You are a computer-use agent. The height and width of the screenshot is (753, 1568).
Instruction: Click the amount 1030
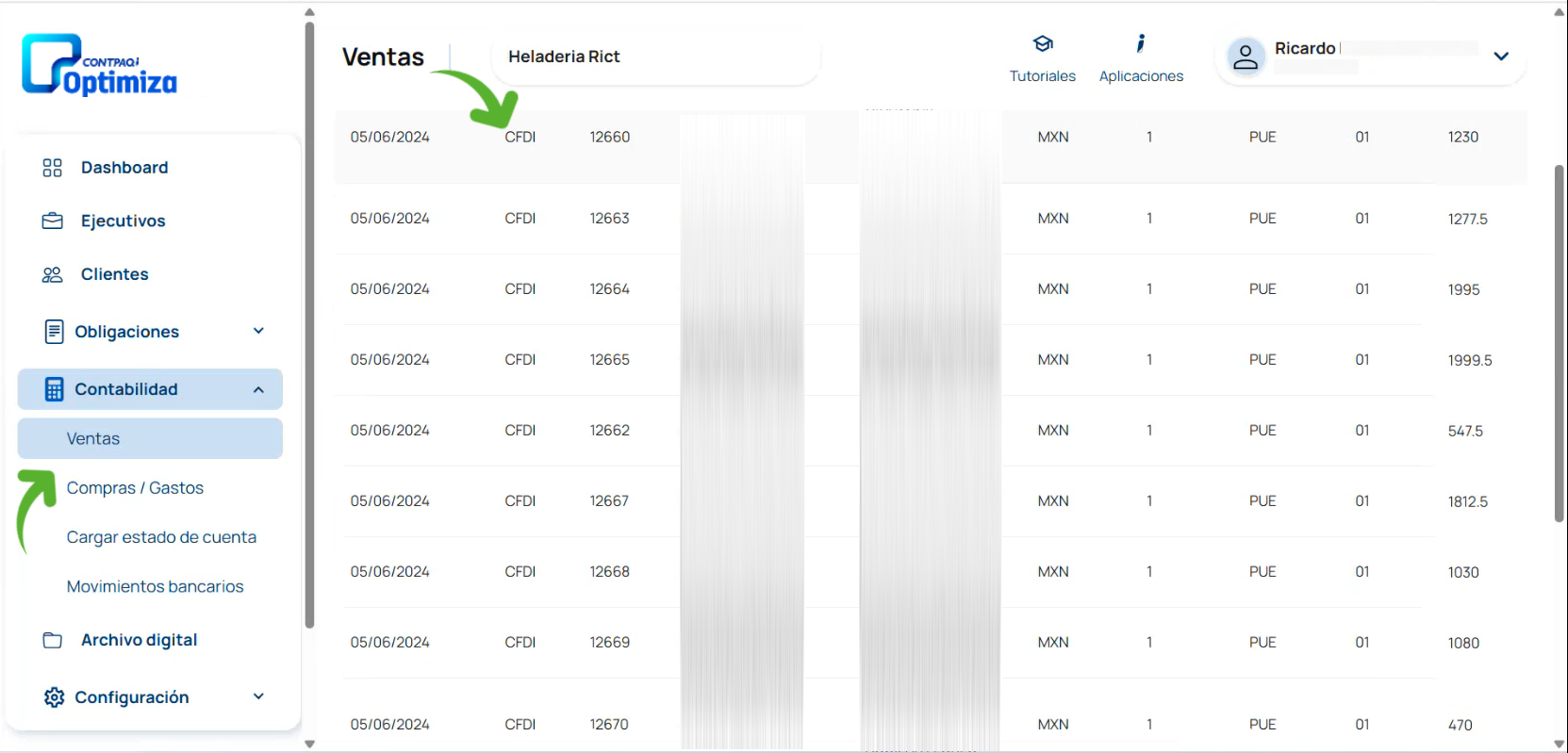coord(1463,572)
